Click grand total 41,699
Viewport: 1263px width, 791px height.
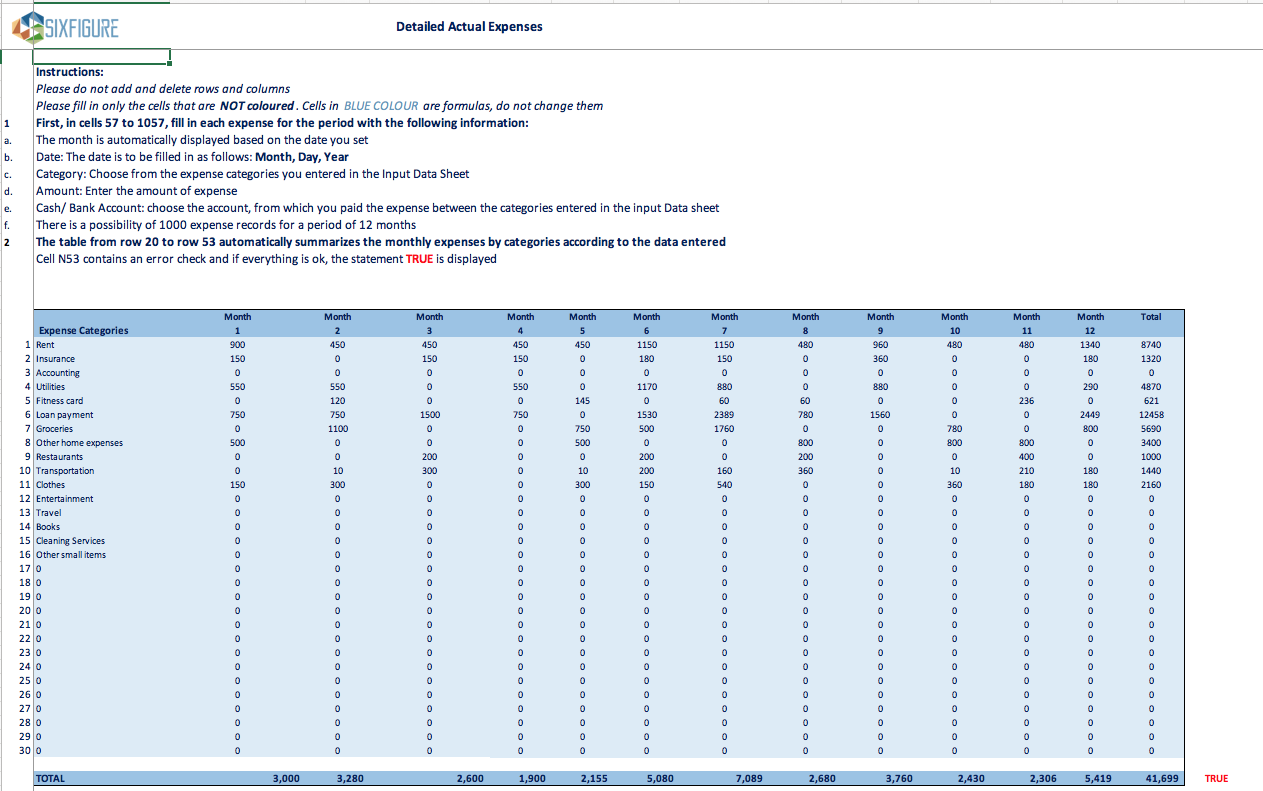pos(1160,778)
